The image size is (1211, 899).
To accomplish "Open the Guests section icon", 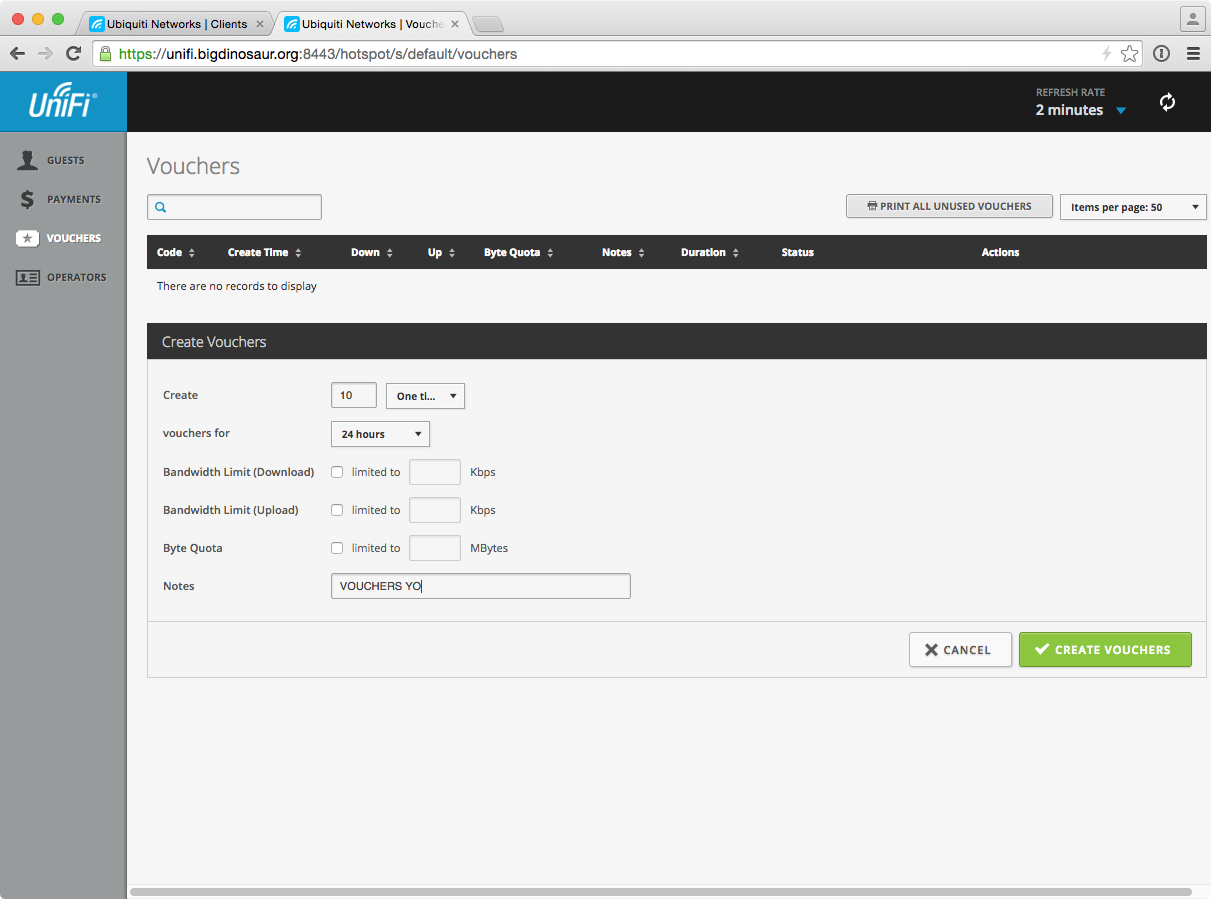I will tap(28, 160).
